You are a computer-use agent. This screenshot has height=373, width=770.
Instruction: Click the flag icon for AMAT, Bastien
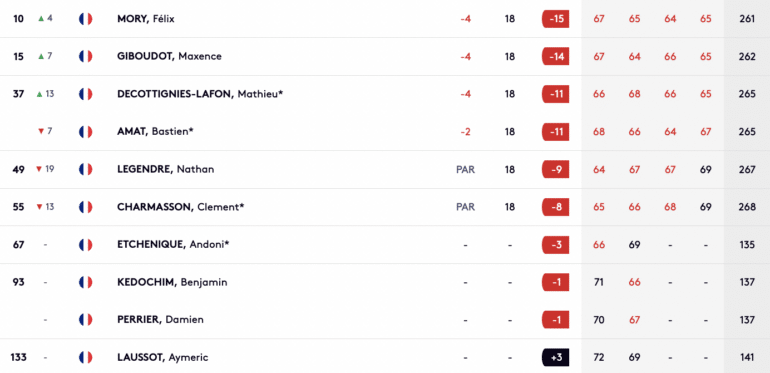point(85,132)
